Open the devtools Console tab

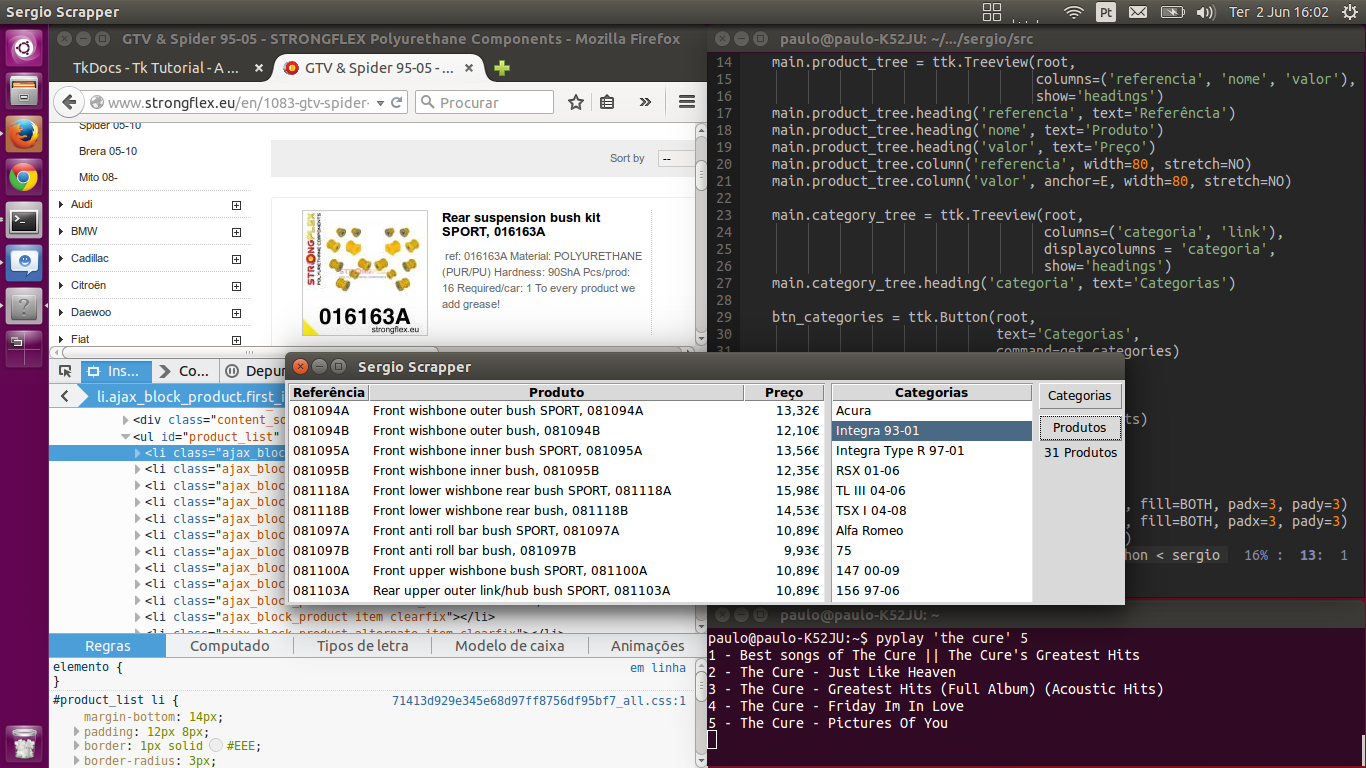(x=185, y=371)
